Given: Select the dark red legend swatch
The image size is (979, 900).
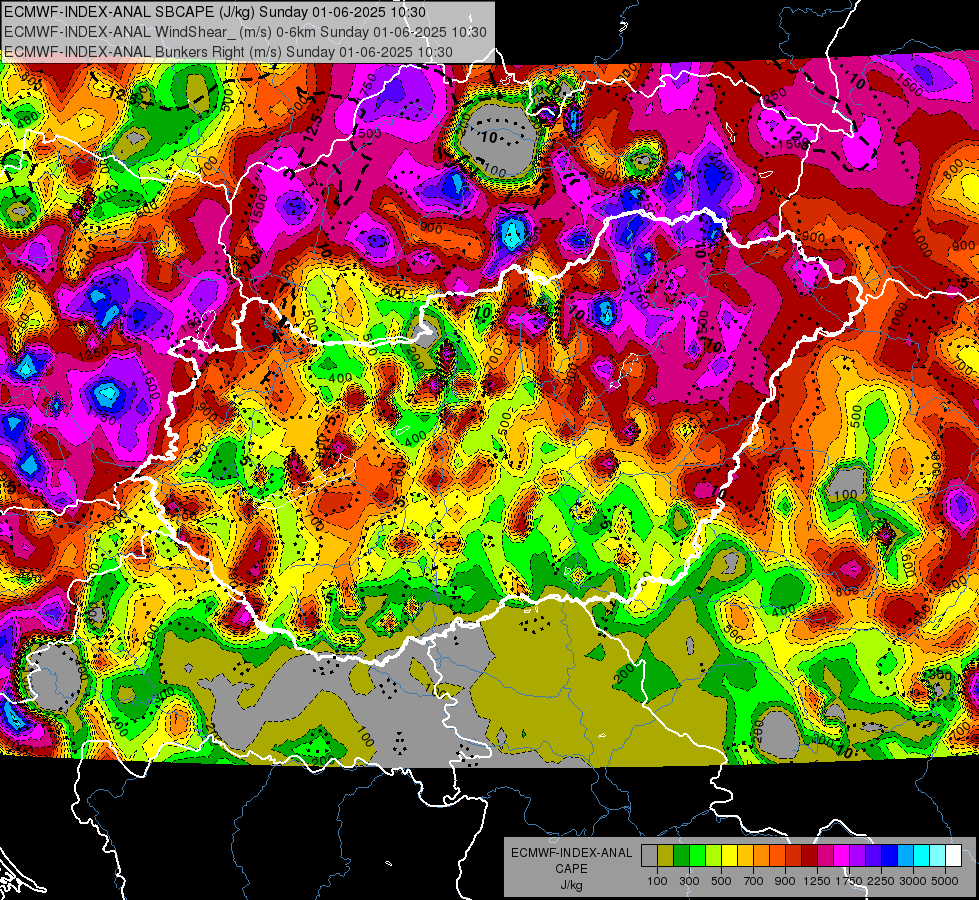Looking at the screenshot, I should point(809,856).
